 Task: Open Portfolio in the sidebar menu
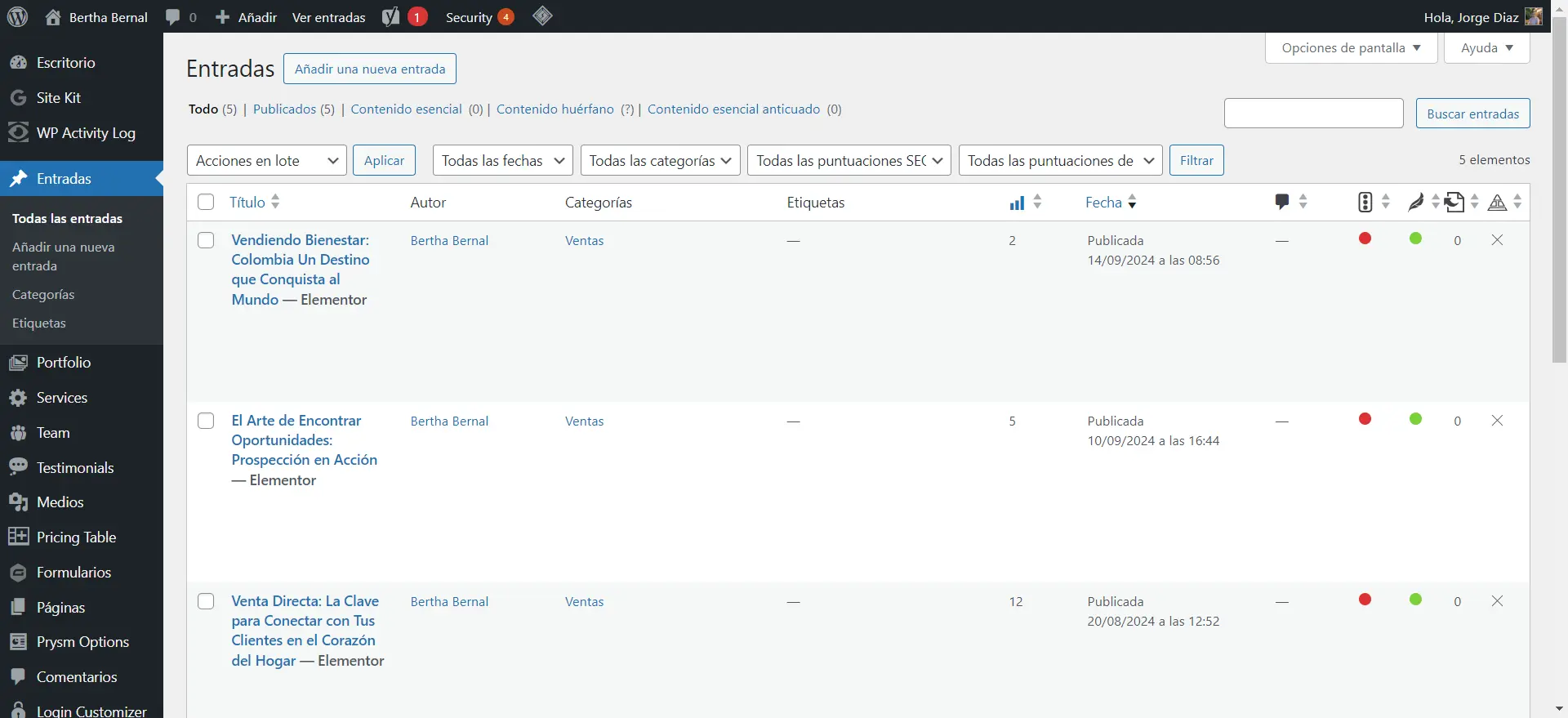pyautogui.click(x=64, y=362)
